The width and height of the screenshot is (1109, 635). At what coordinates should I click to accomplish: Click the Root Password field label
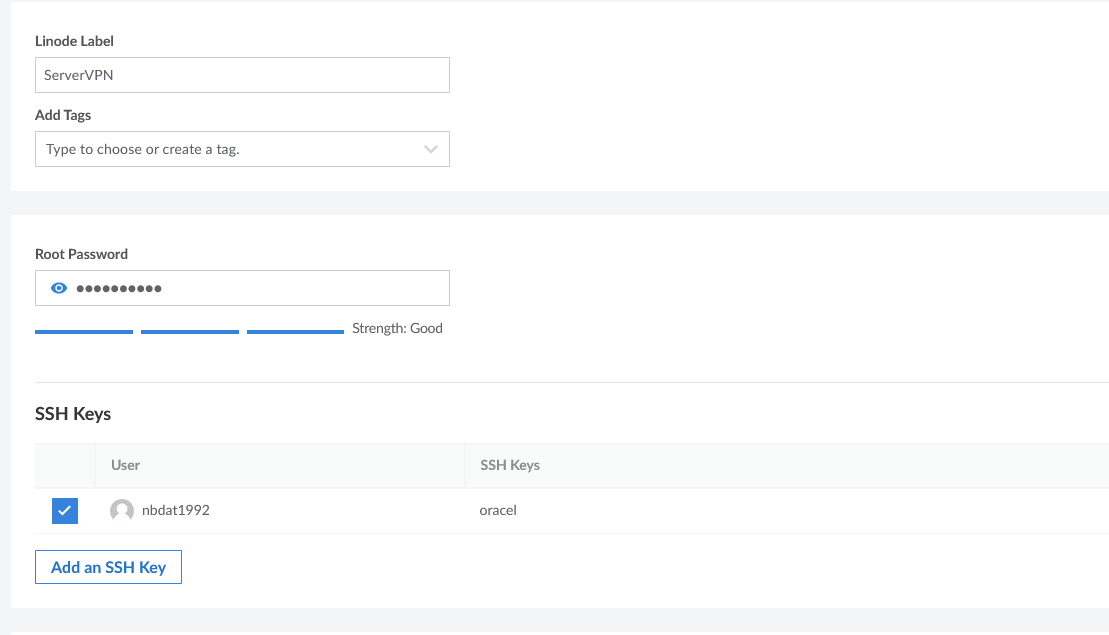pos(81,254)
